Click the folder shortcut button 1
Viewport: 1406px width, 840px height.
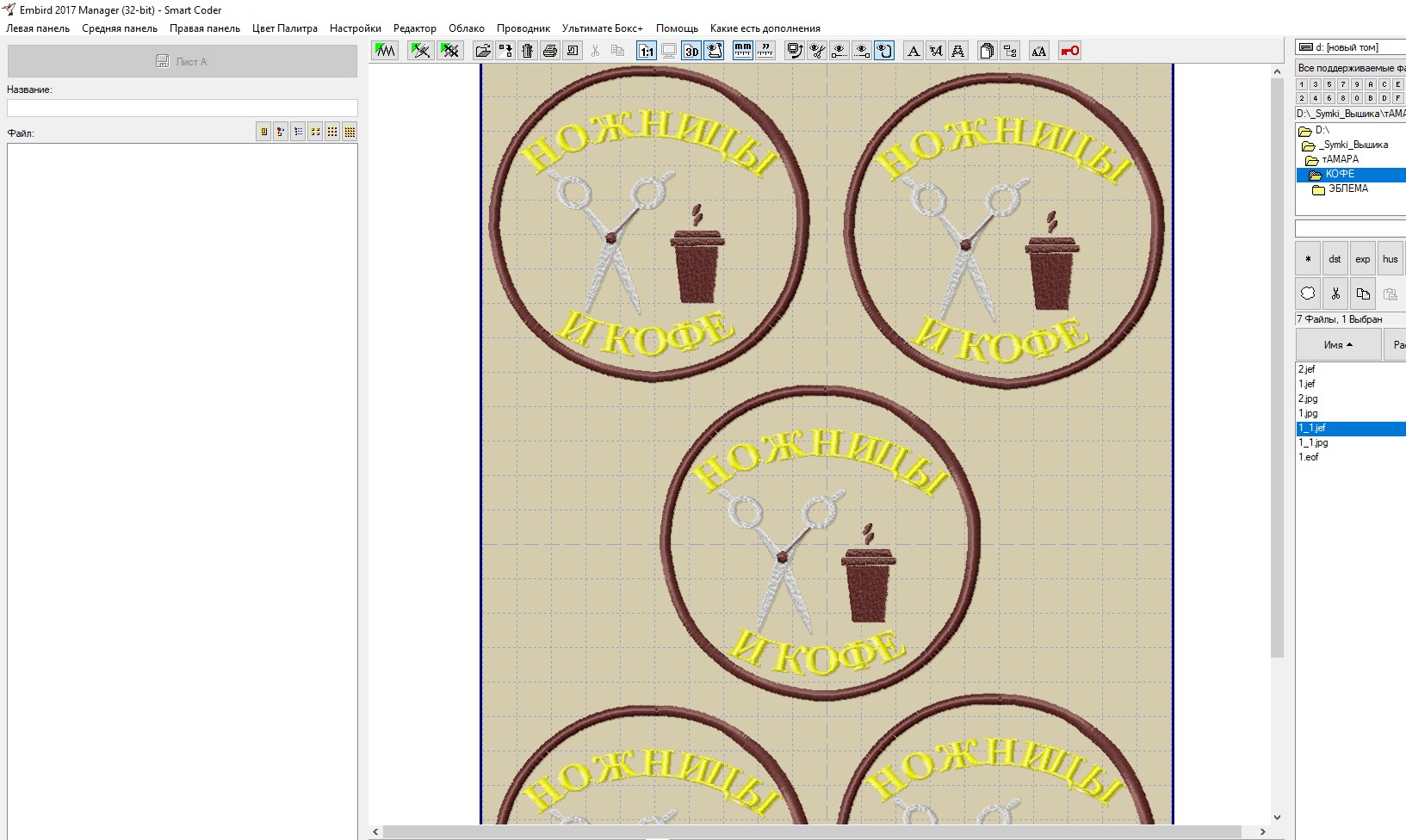point(1302,84)
